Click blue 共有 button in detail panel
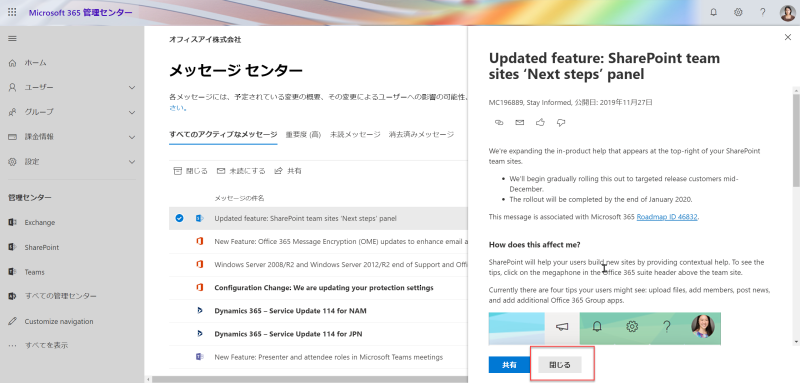 (509, 365)
